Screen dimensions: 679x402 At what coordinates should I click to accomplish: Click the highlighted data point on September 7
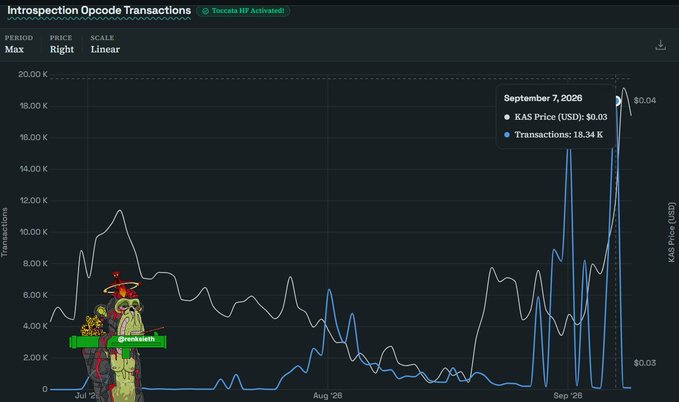(617, 101)
